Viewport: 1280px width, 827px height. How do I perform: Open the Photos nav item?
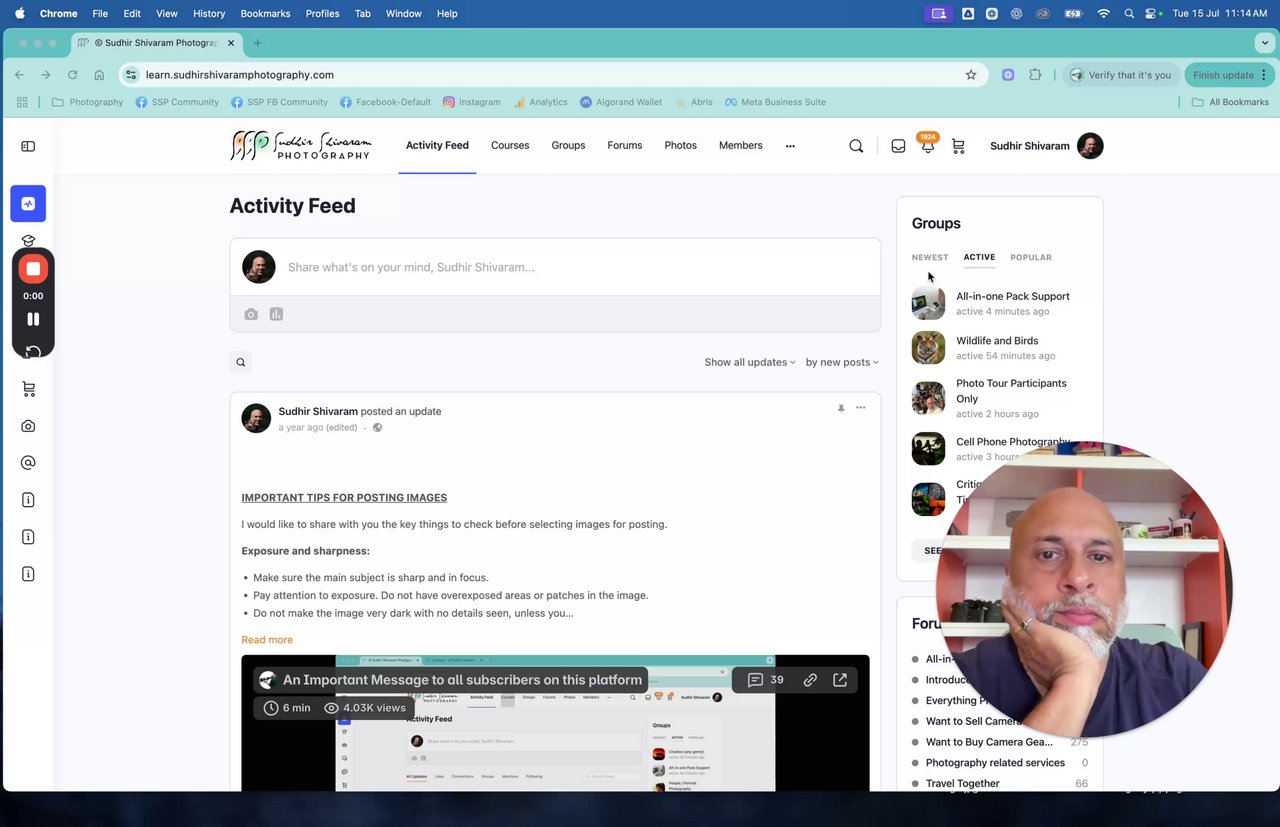680,146
